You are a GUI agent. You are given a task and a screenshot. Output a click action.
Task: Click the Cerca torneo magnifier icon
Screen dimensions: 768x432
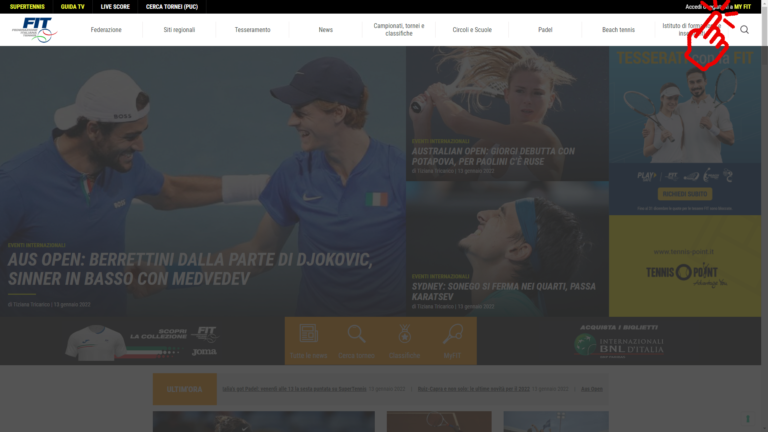tap(356, 335)
